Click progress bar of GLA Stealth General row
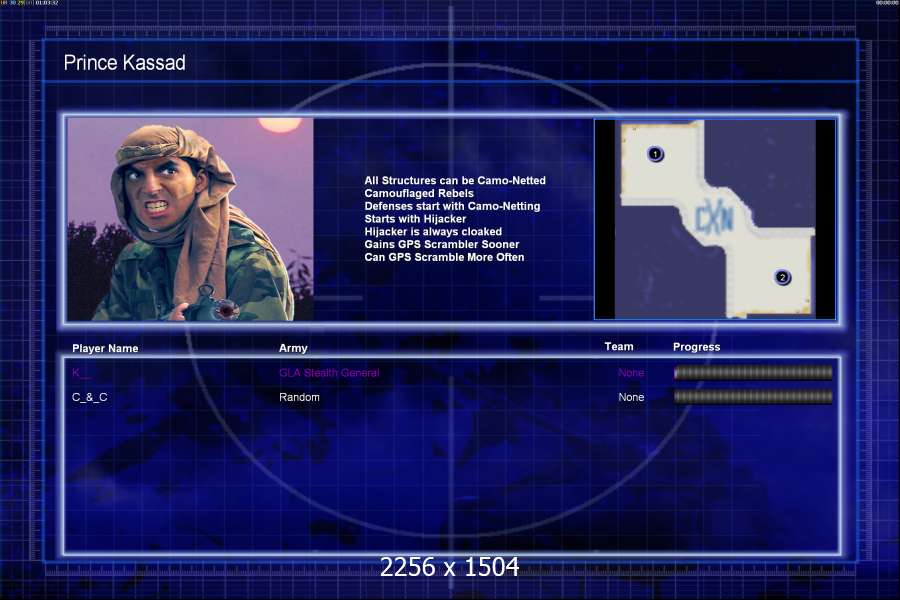900x600 pixels. point(753,373)
